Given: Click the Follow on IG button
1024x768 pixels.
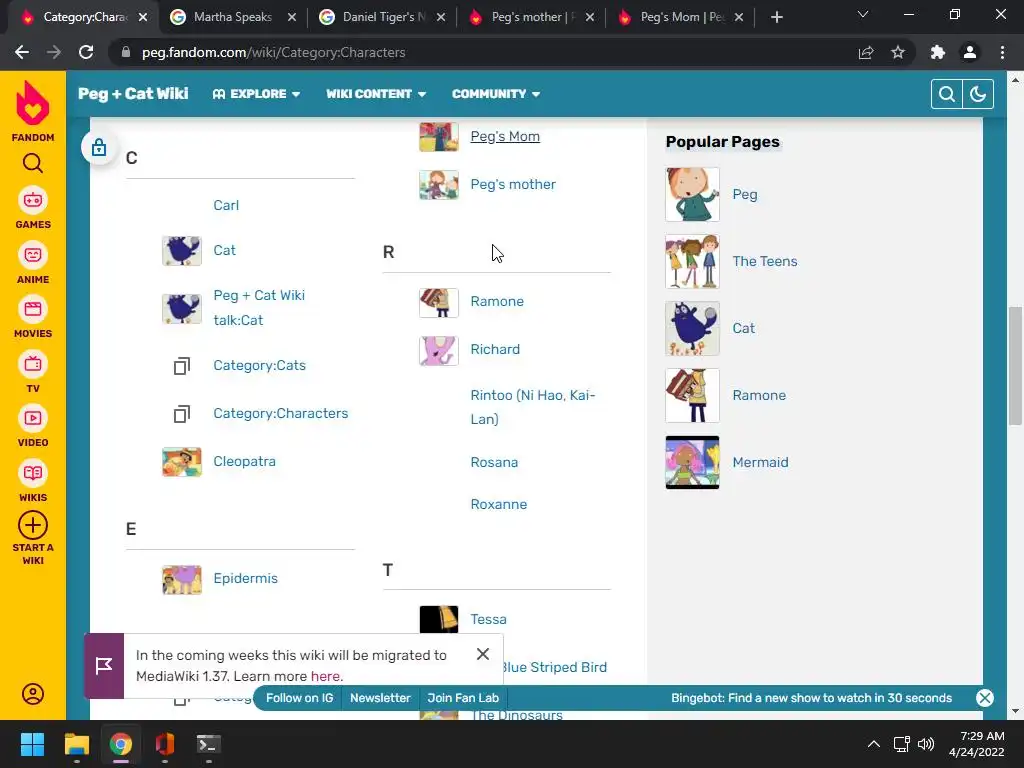Looking at the screenshot, I should [299, 697].
